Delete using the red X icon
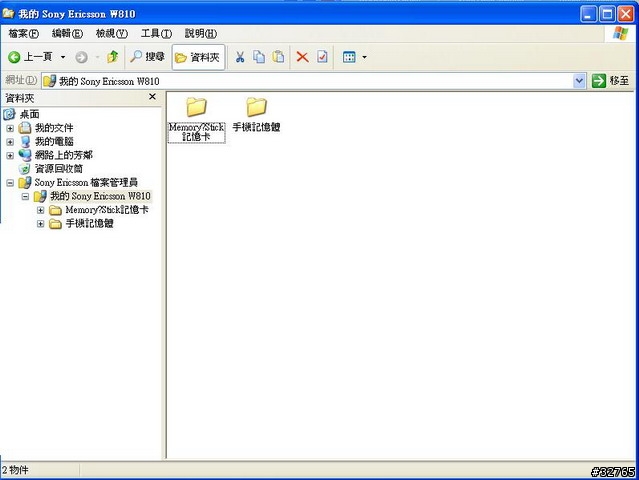Viewport: 639px width, 480px height. click(302, 57)
